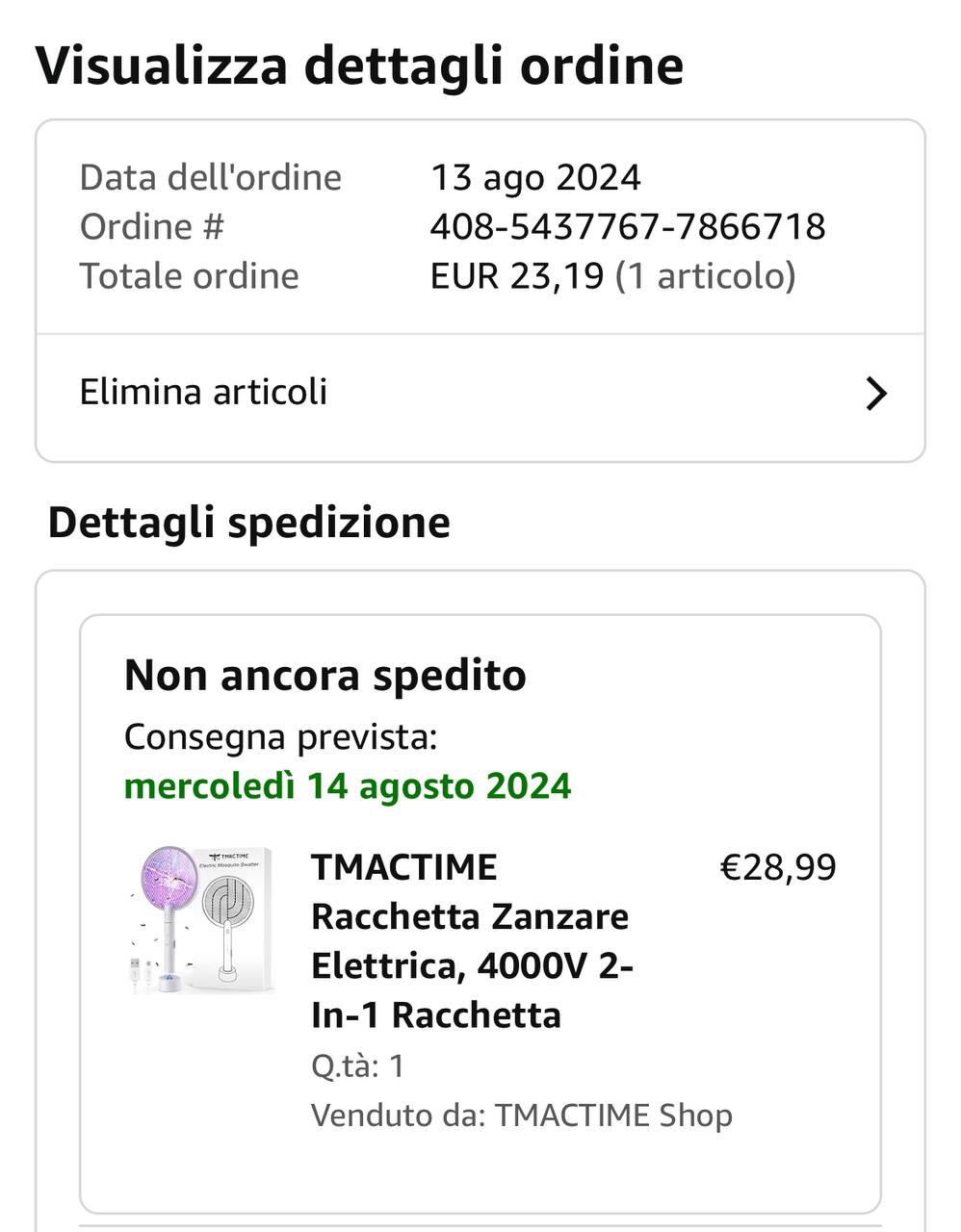Open the TMACTIME Racchetta Zanzare product title

click(x=471, y=940)
